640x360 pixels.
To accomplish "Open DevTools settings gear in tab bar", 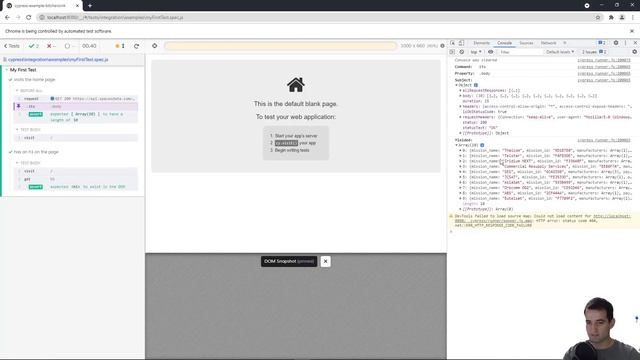I will (616, 43).
